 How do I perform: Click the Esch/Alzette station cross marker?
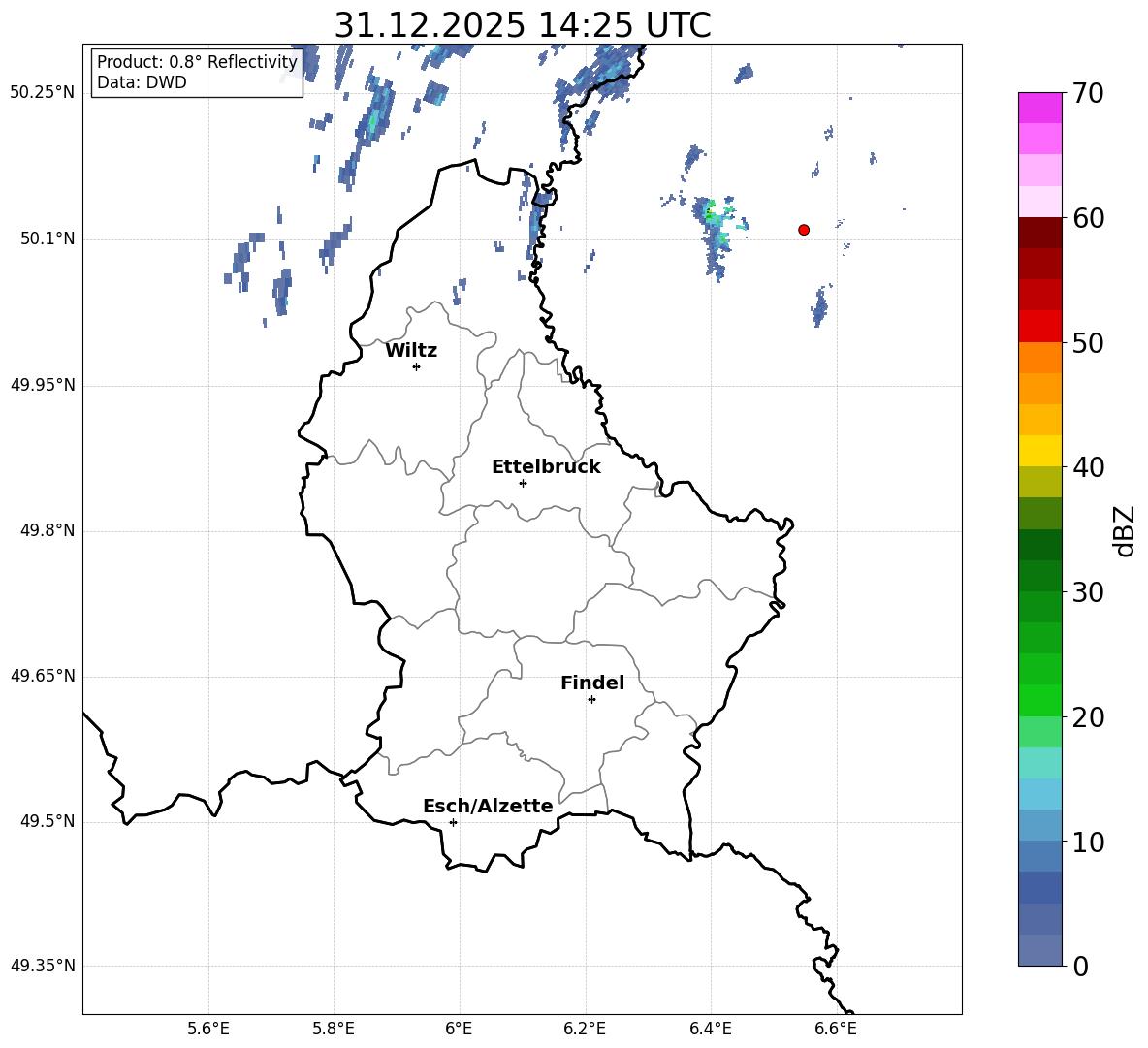point(453,822)
